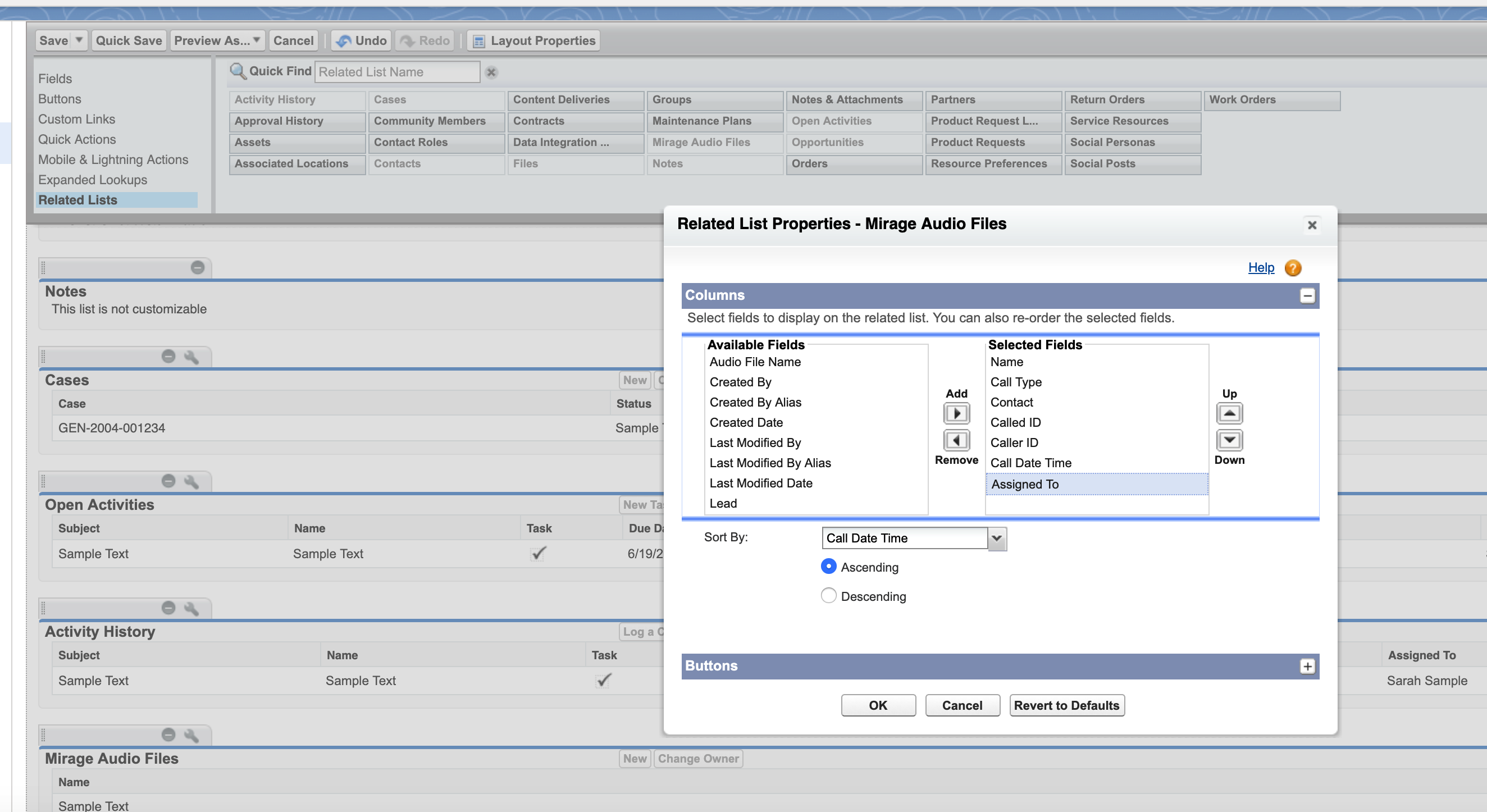Open the Preview As dropdown
Viewport: 1487px width, 812px height.
(218, 40)
